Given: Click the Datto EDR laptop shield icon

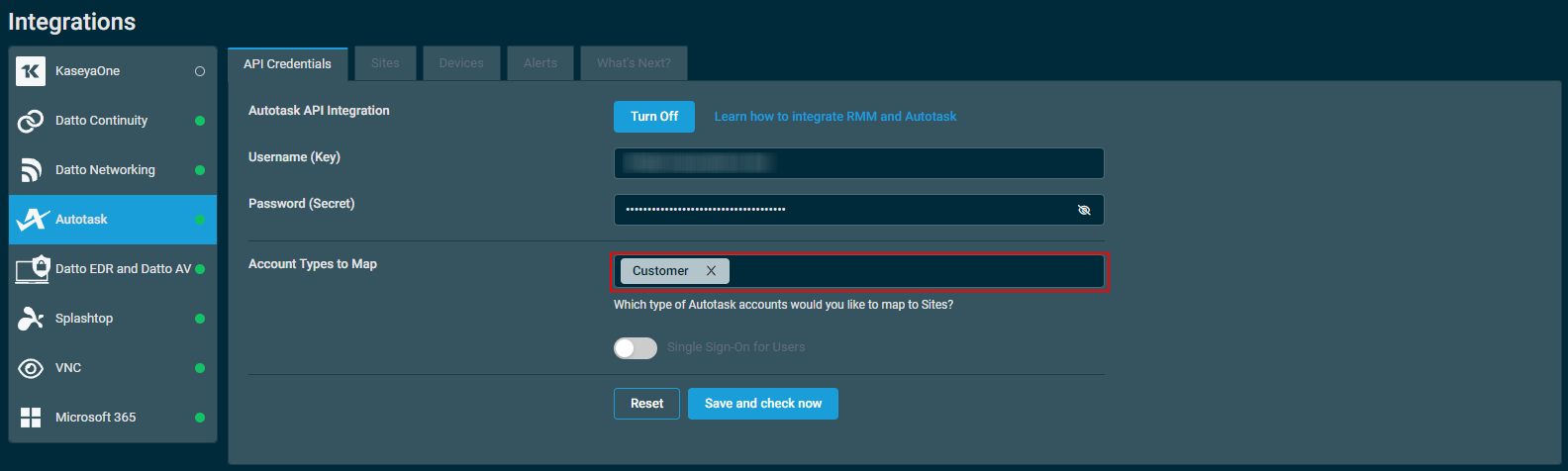Looking at the screenshot, I should 33,269.
